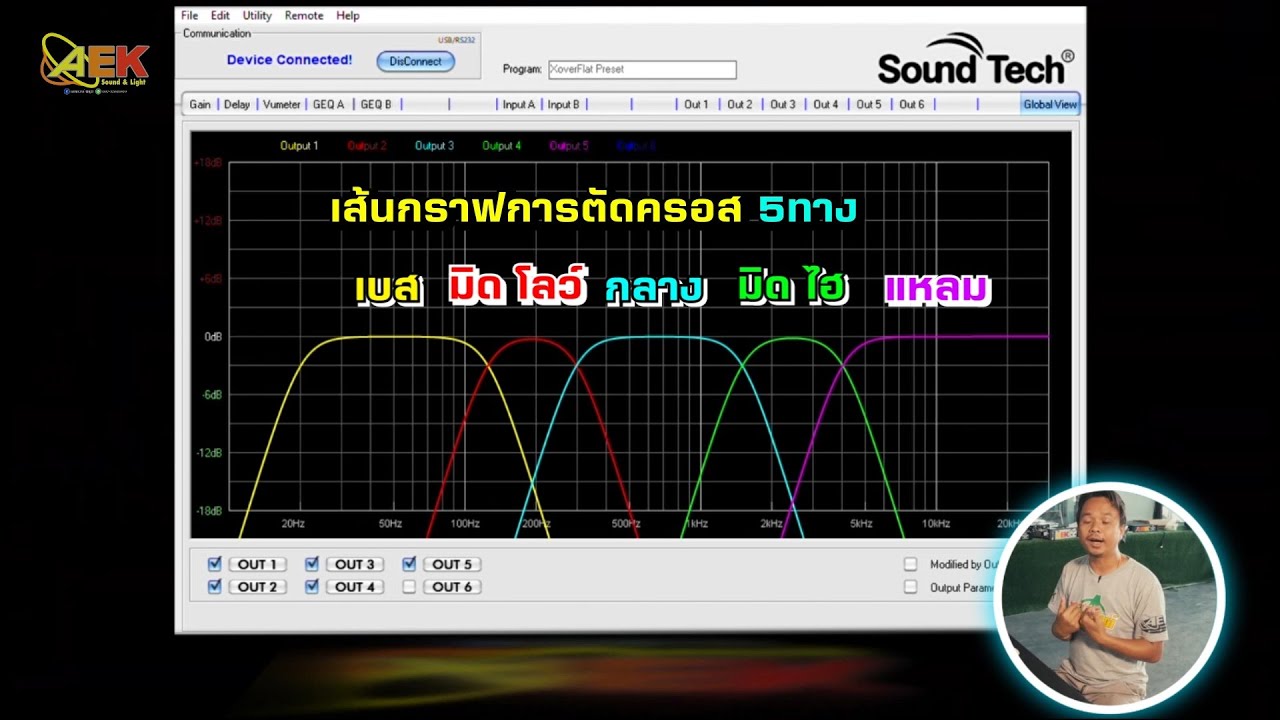This screenshot has width=1280, height=720.
Task: Click the DisConnect button
Action: click(x=415, y=61)
